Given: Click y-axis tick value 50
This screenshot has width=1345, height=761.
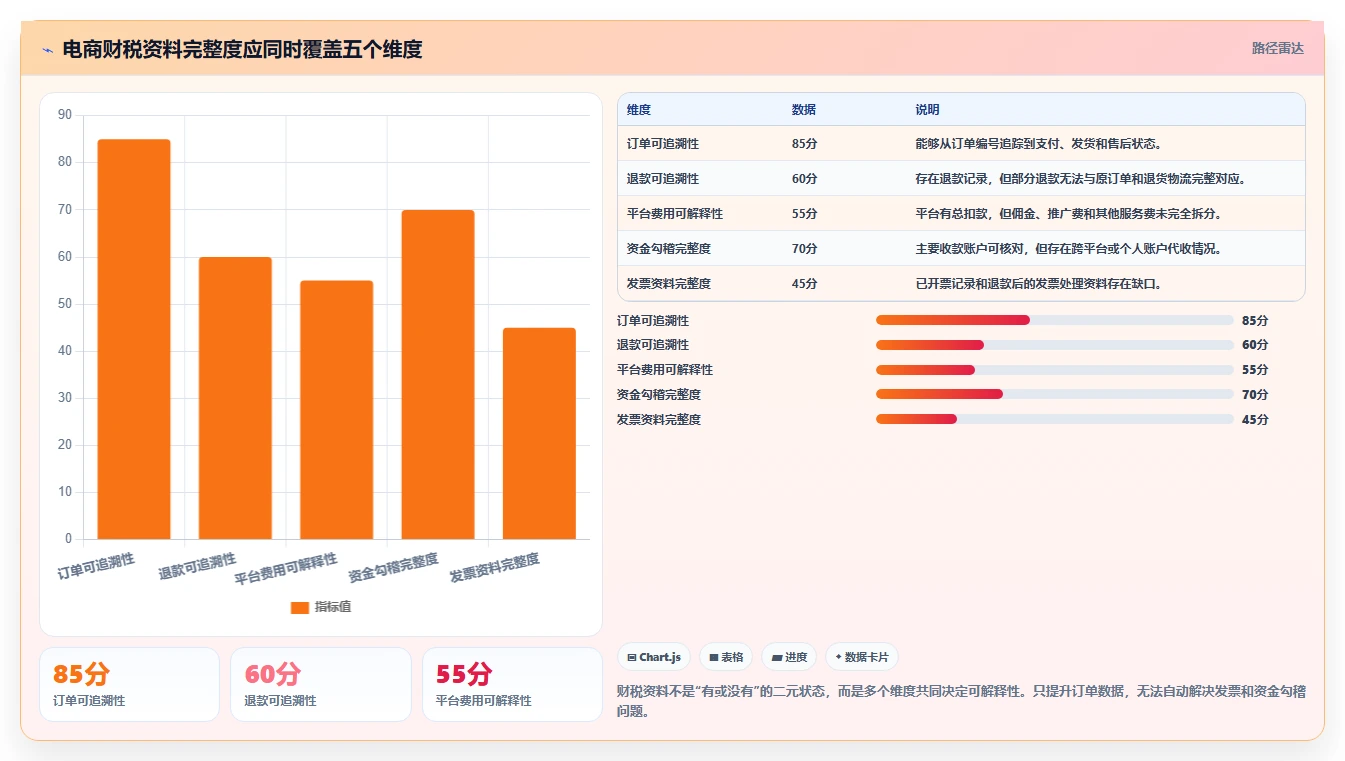Looking at the screenshot, I should pyautogui.click(x=65, y=304).
